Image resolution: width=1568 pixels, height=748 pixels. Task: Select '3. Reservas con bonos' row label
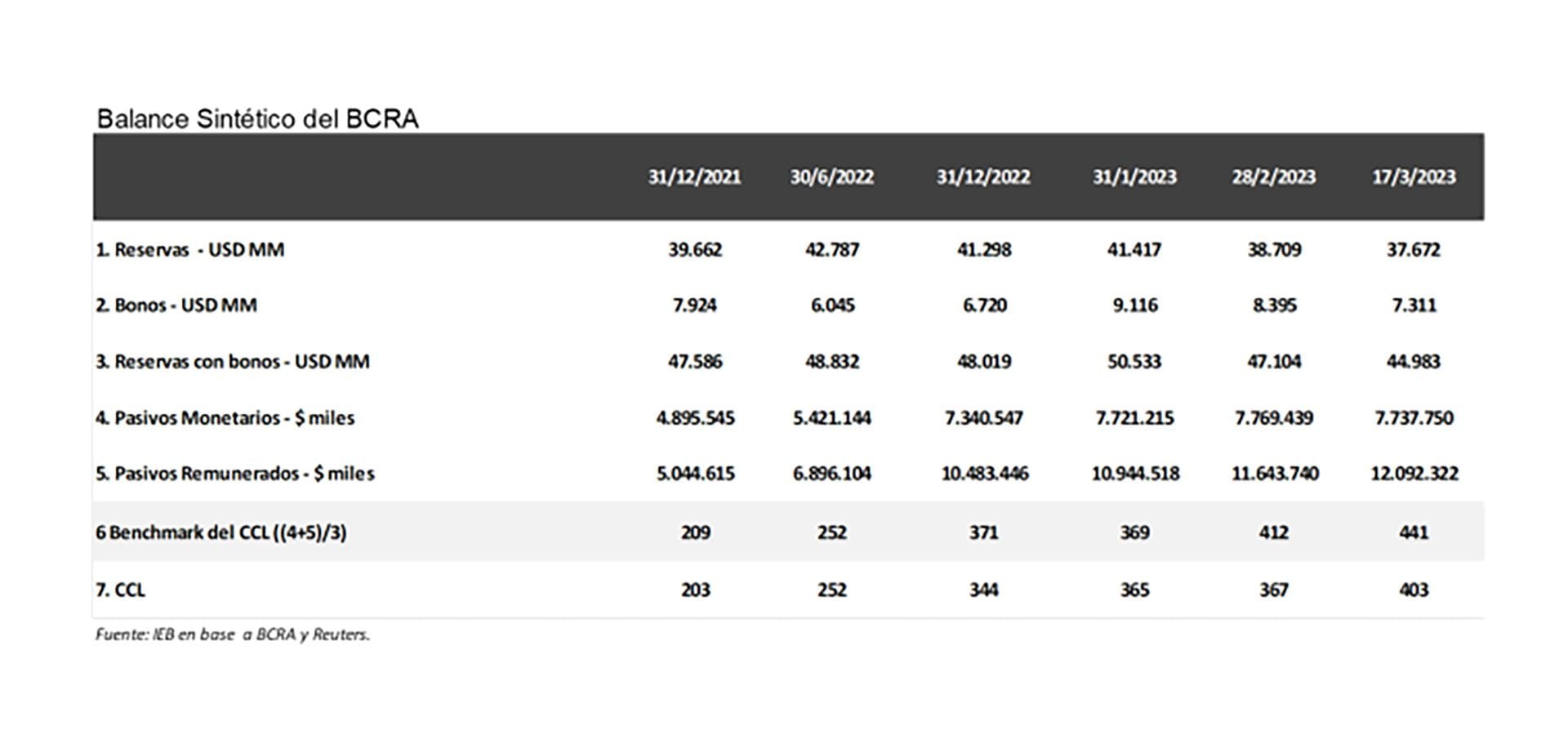pyautogui.click(x=233, y=362)
